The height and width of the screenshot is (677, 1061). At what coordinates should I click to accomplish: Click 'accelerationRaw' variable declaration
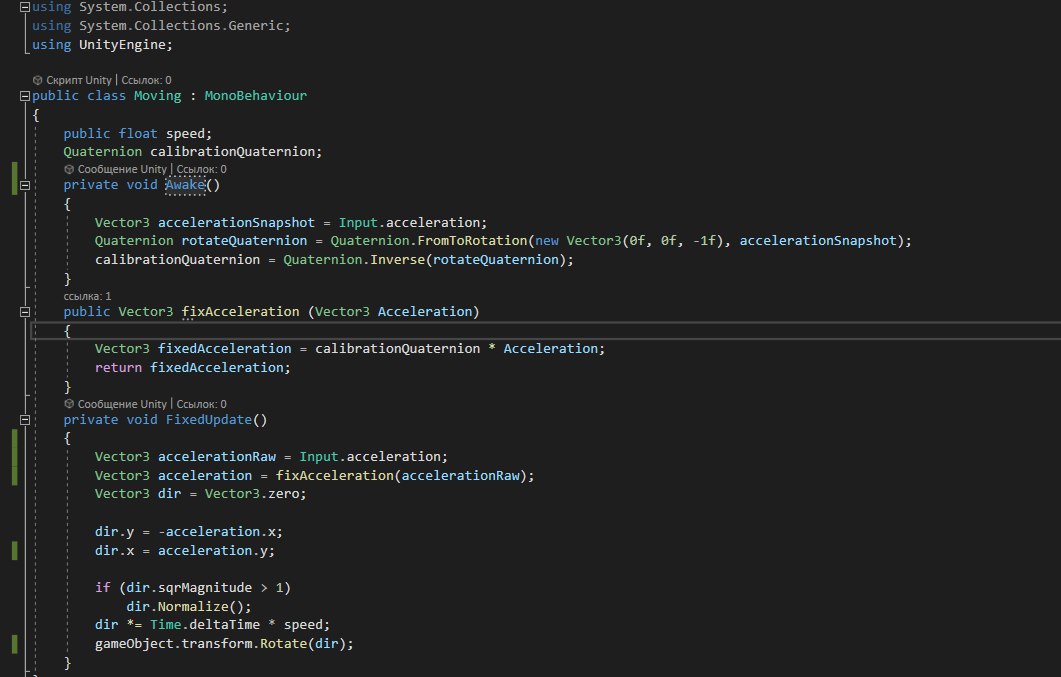217,457
